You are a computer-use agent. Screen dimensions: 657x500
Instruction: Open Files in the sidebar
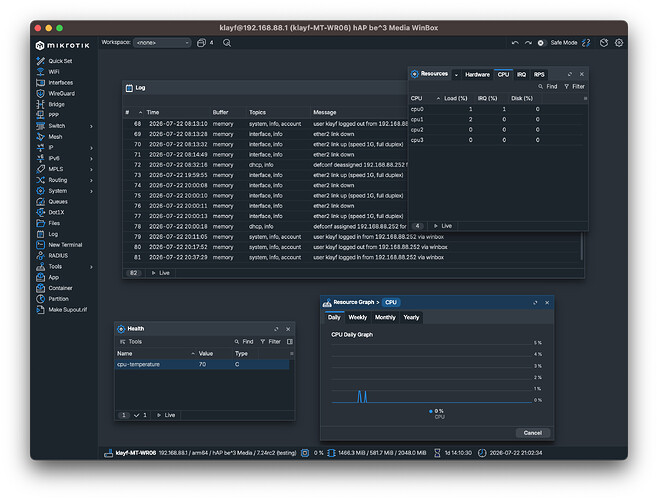coord(54,223)
